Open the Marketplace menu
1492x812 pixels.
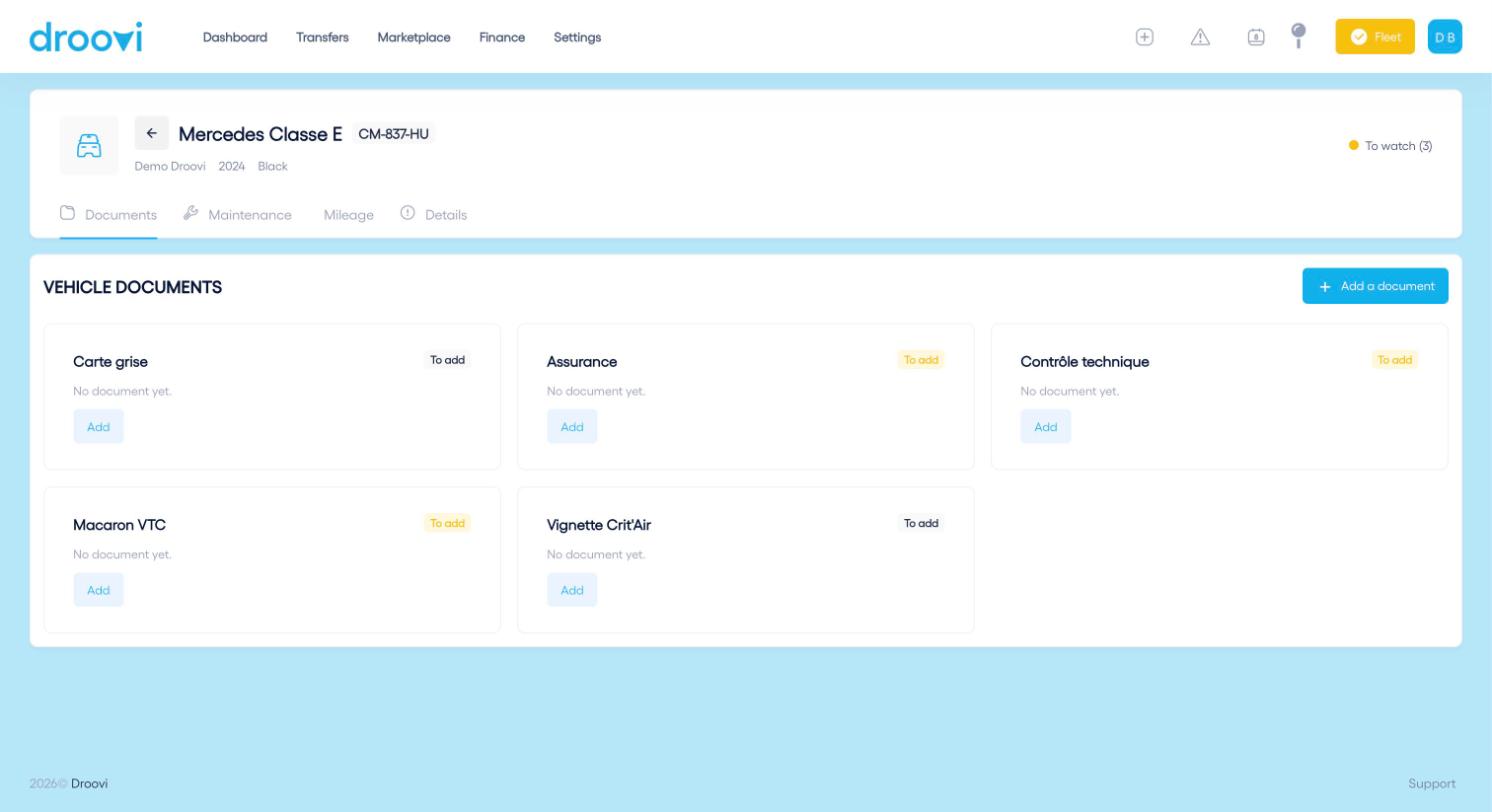[414, 37]
